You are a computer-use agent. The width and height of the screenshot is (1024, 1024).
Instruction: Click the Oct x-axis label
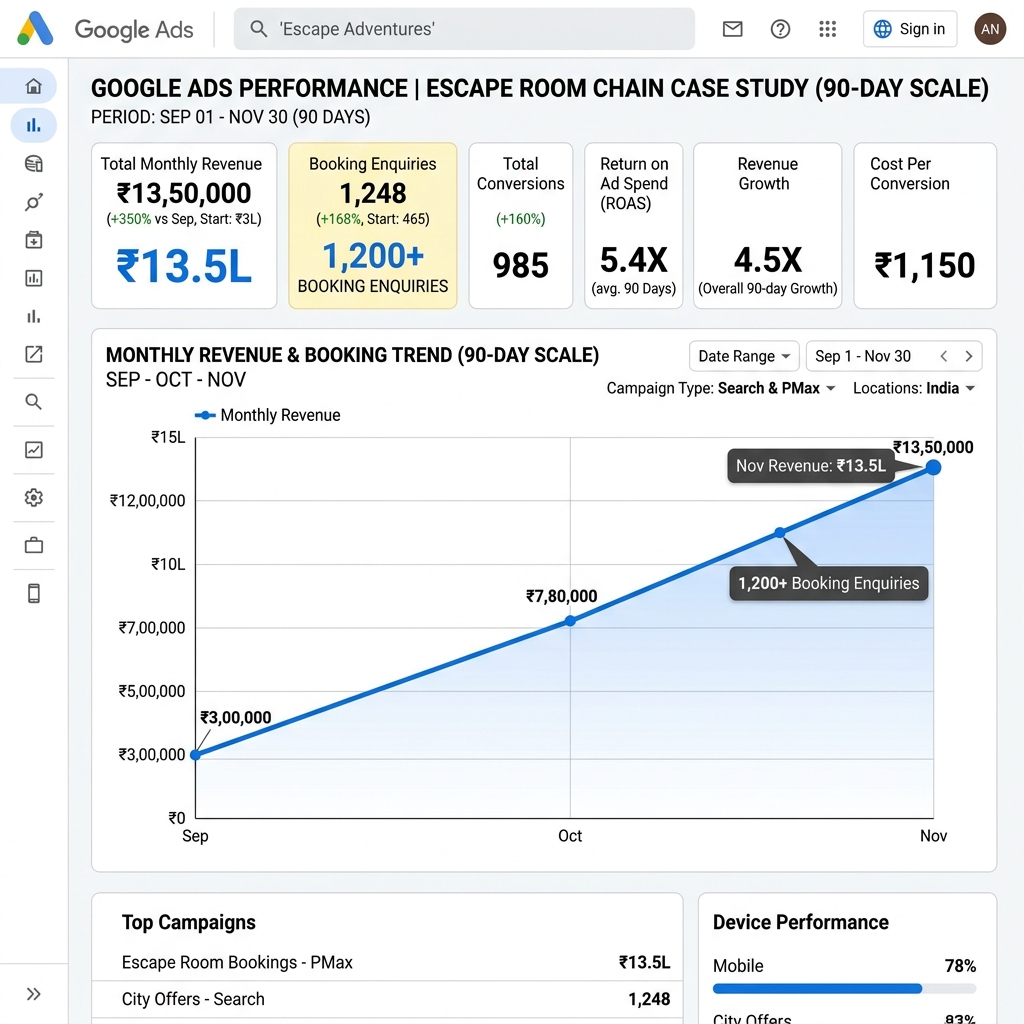click(570, 836)
